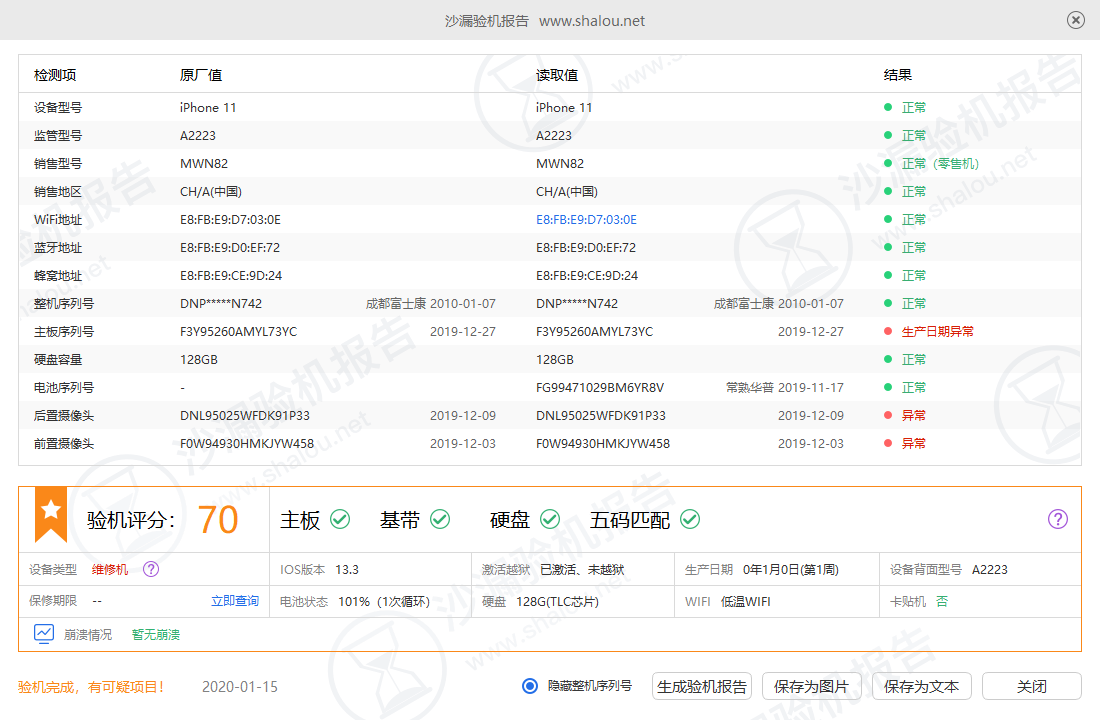Close the report with the X icon

[x=1075, y=20]
